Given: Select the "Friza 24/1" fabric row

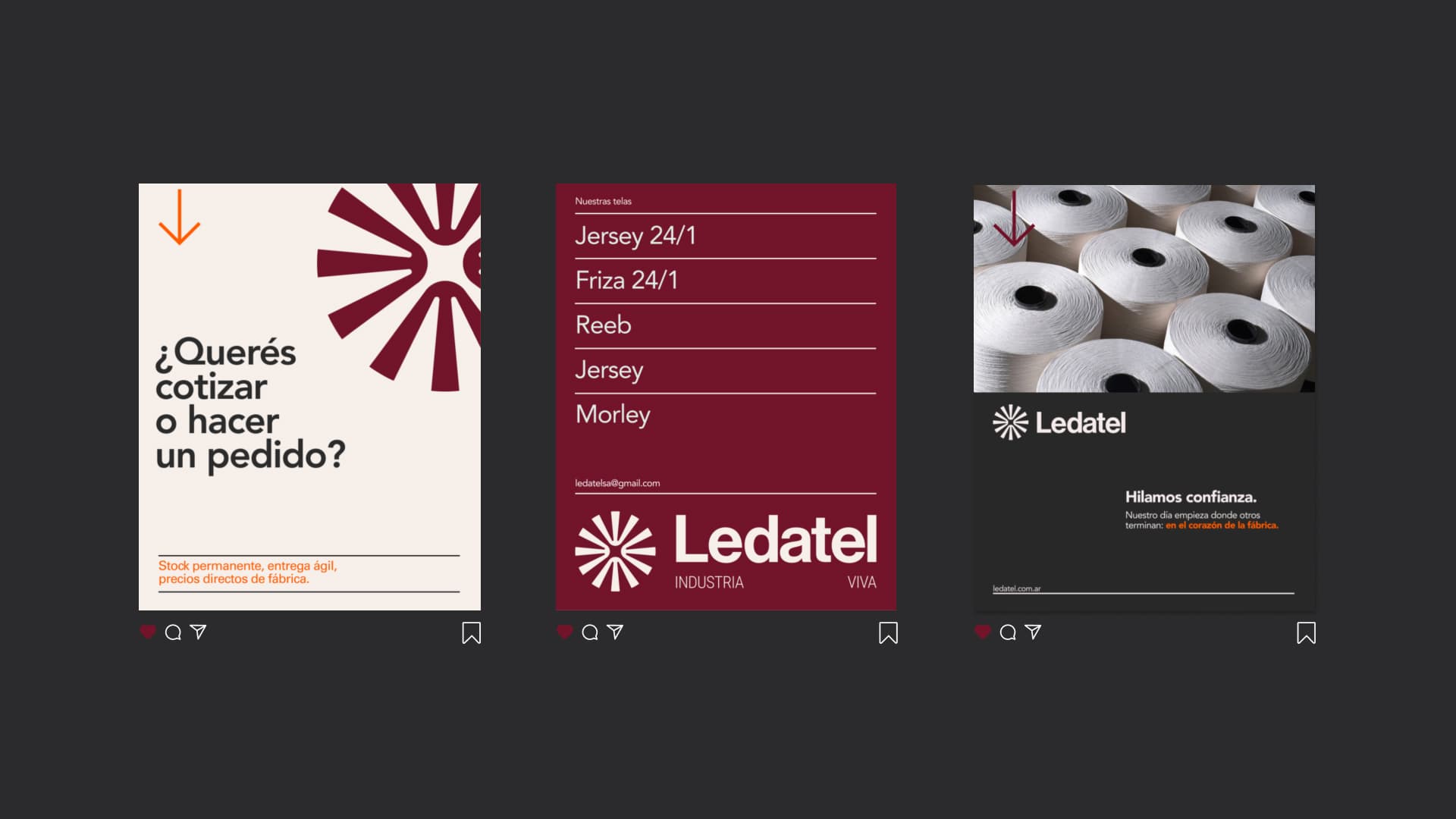Looking at the screenshot, I should [726, 281].
